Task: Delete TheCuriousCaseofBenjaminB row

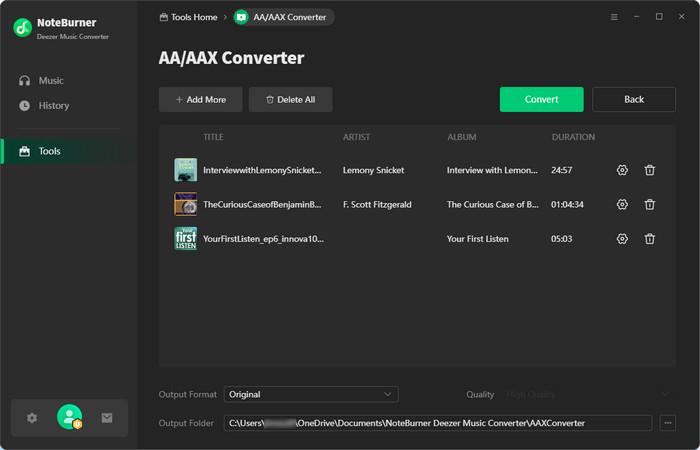Action: pos(650,204)
